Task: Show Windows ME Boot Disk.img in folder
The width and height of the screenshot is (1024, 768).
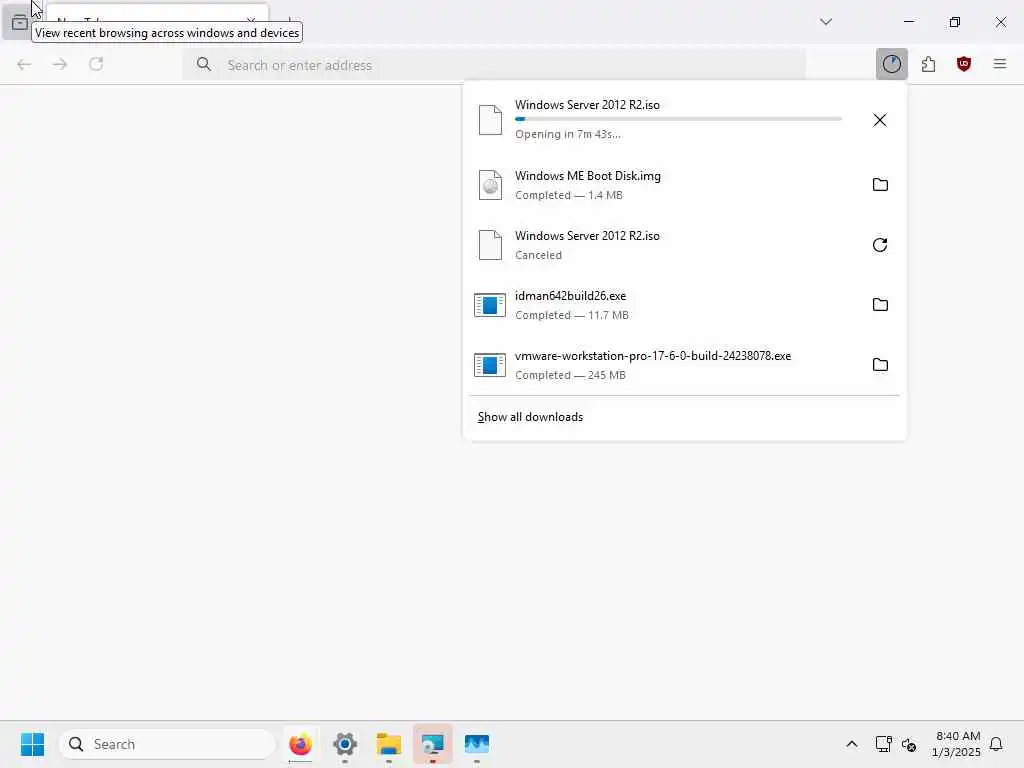Action: (880, 185)
